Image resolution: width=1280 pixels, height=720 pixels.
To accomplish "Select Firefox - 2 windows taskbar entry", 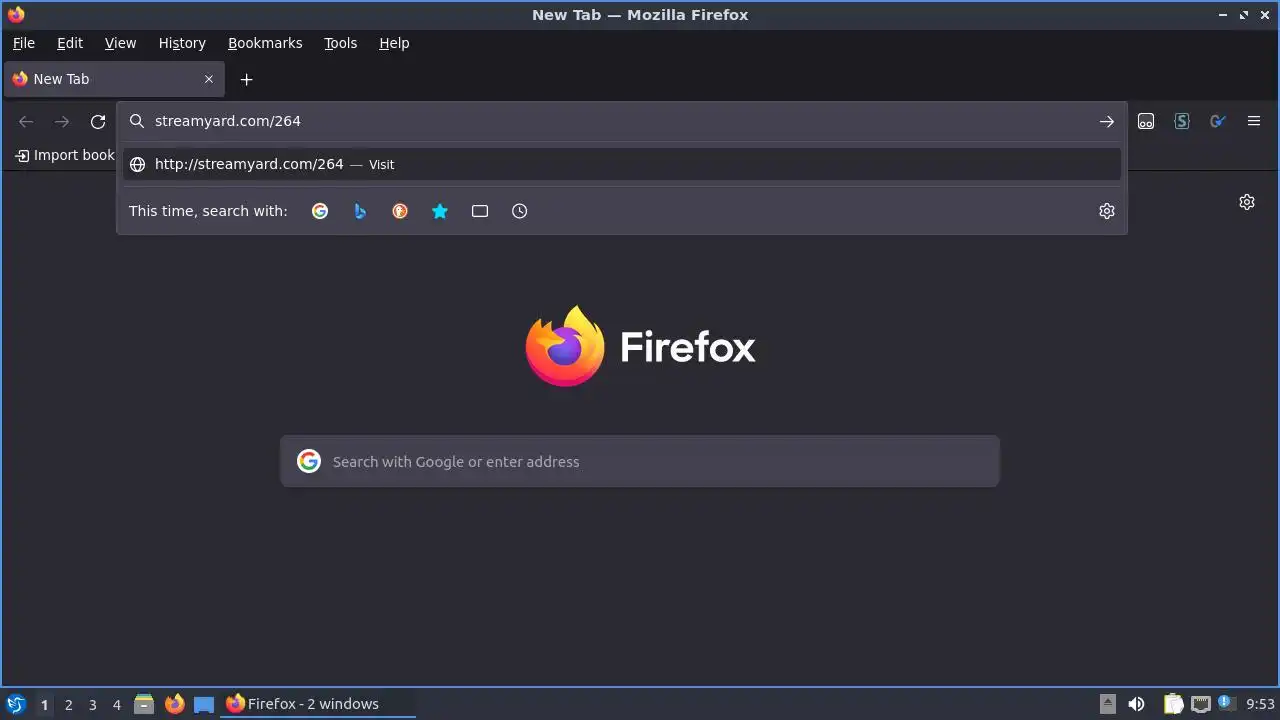I will tap(318, 704).
